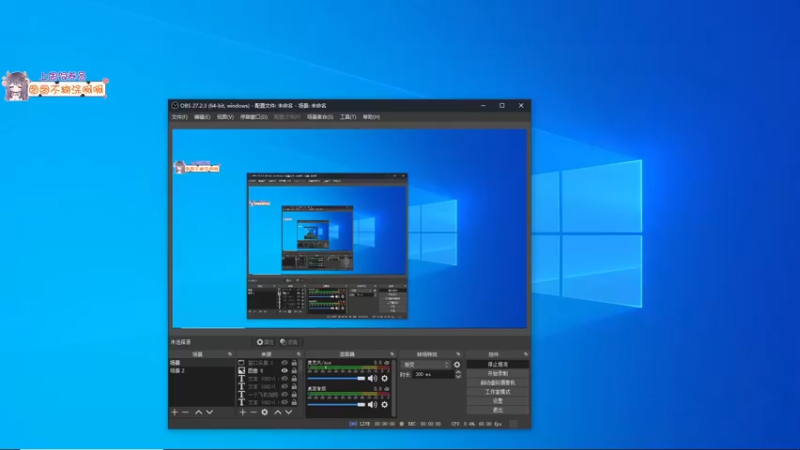The height and width of the screenshot is (450, 800).
Task: Open the 桌面音频 audio settings gear
Action: 384,404
